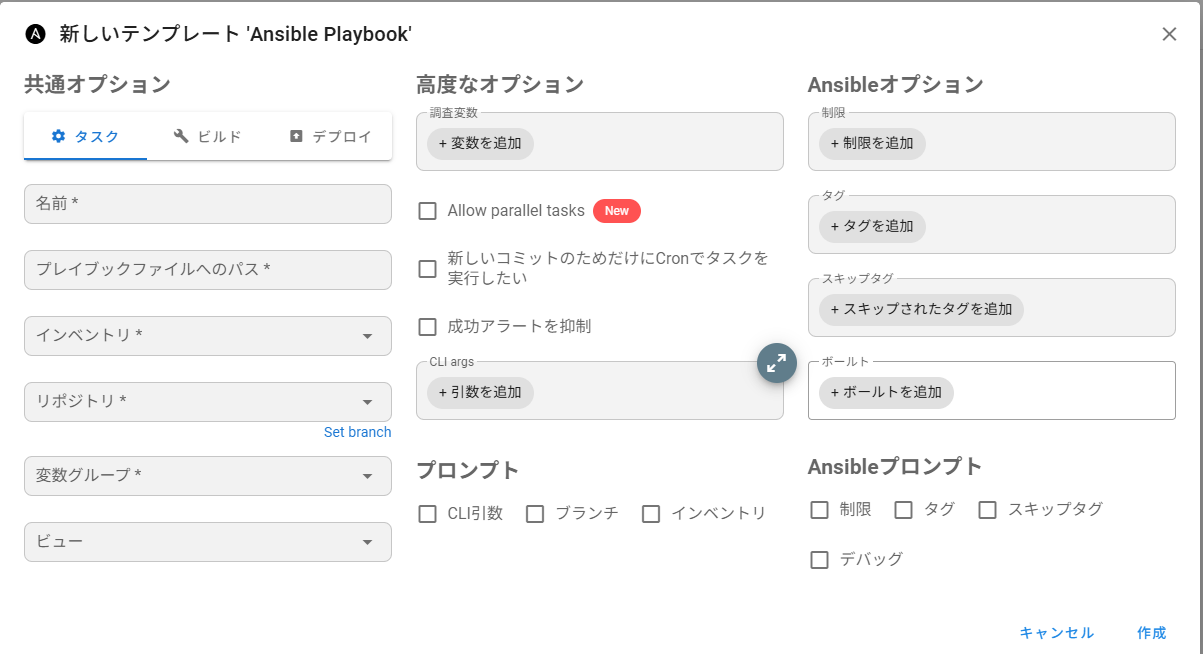Click the gear icon on タスク tab

[x=58, y=136]
